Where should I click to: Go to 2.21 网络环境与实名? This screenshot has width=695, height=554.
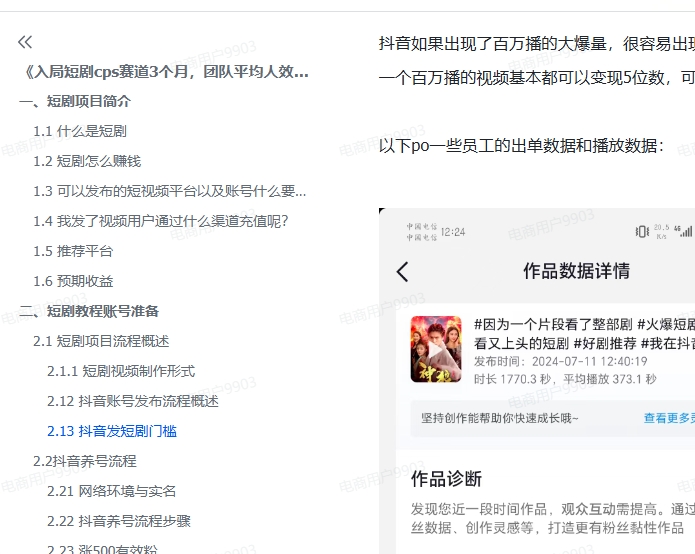(x=112, y=491)
